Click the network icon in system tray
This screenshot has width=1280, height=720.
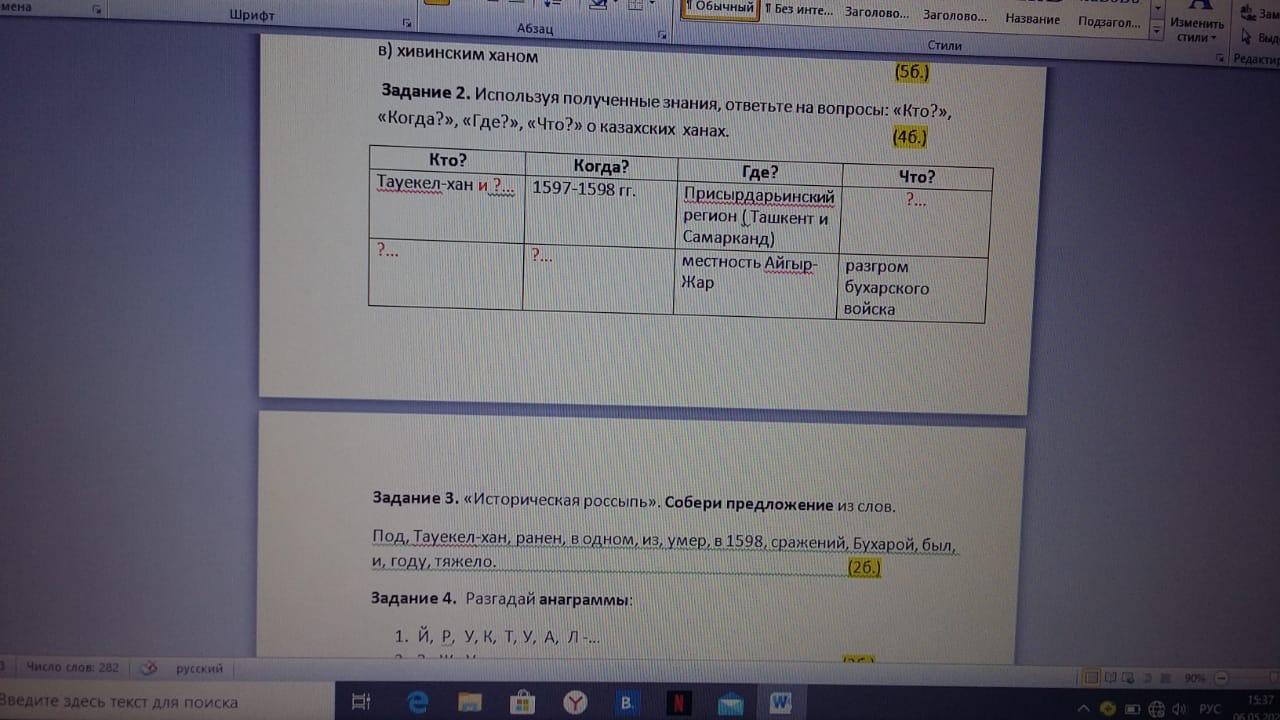point(1155,708)
